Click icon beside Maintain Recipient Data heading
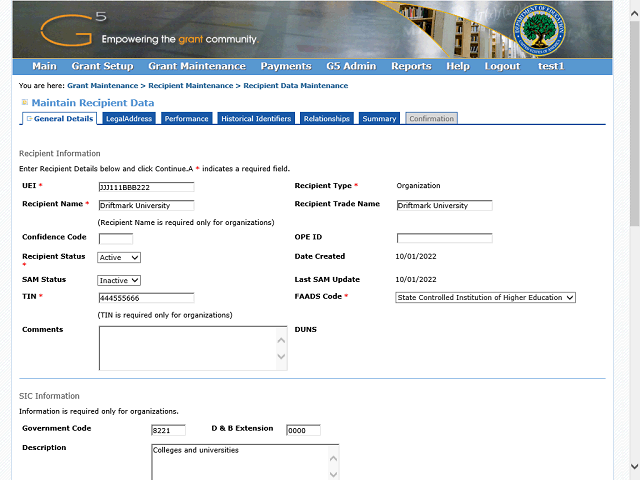640x480 pixels. click(x=25, y=102)
